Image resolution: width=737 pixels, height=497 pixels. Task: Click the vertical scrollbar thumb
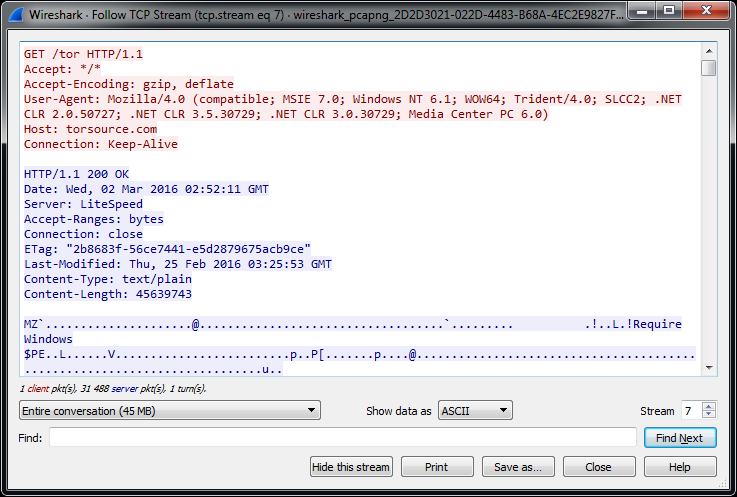(708, 68)
